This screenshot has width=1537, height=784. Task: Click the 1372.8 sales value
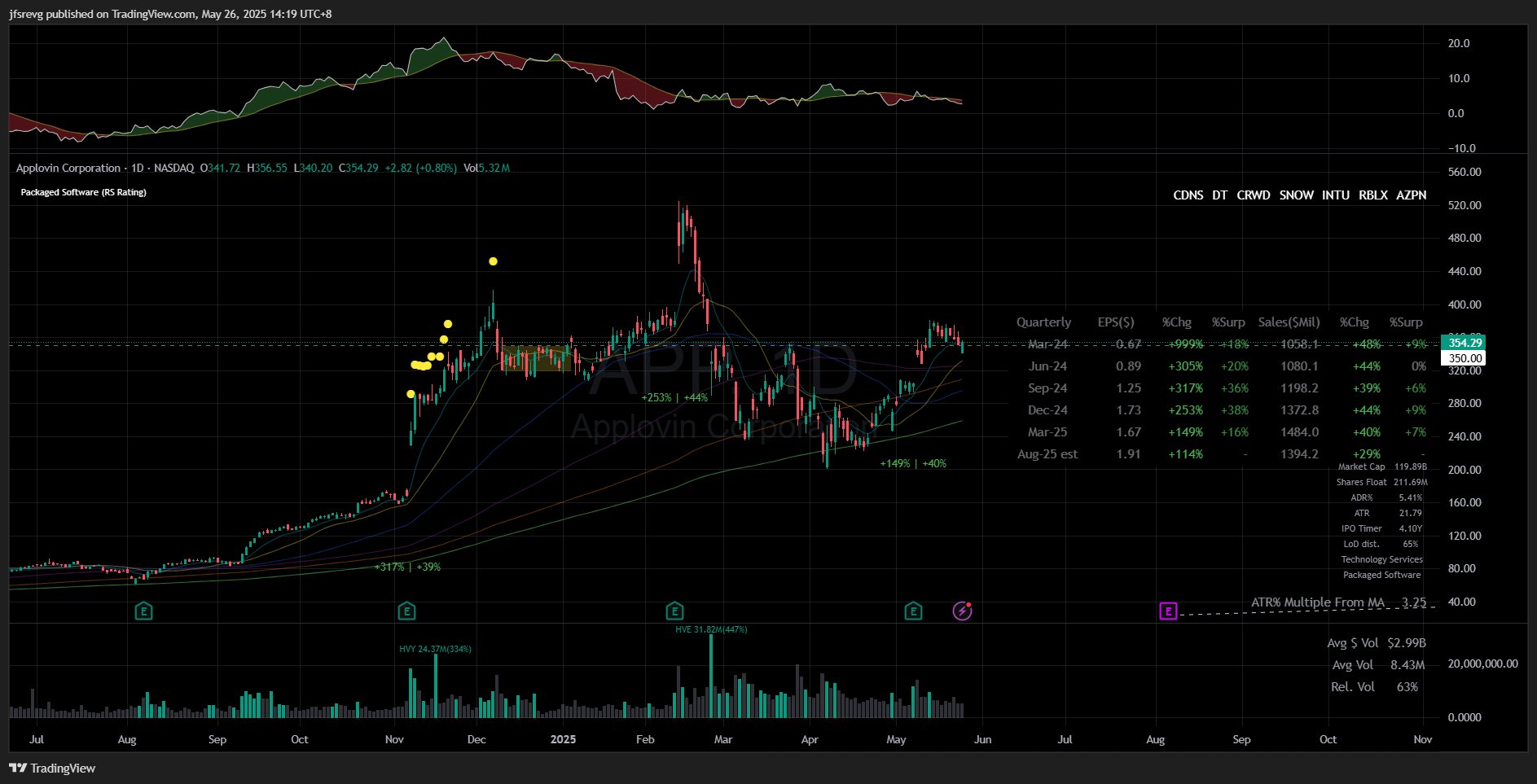(x=1299, y=410)
